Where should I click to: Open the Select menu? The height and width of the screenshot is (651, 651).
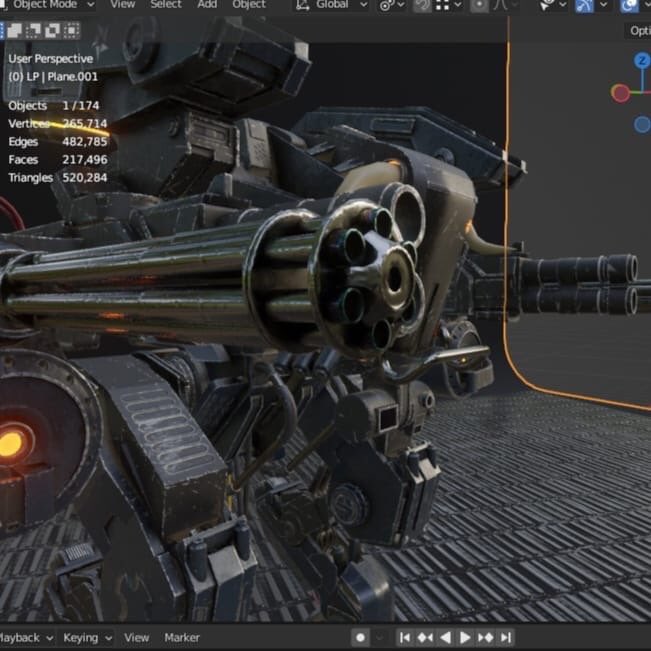[166, 5]
